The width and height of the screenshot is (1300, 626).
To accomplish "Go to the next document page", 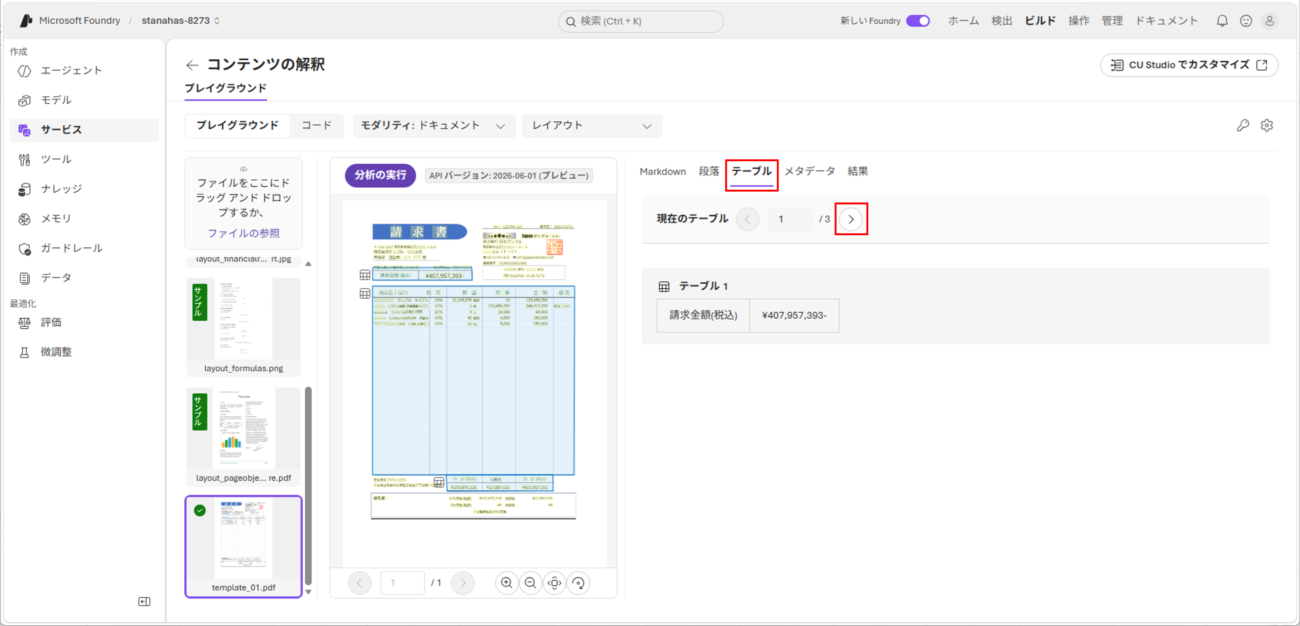I will pos(462,583).
